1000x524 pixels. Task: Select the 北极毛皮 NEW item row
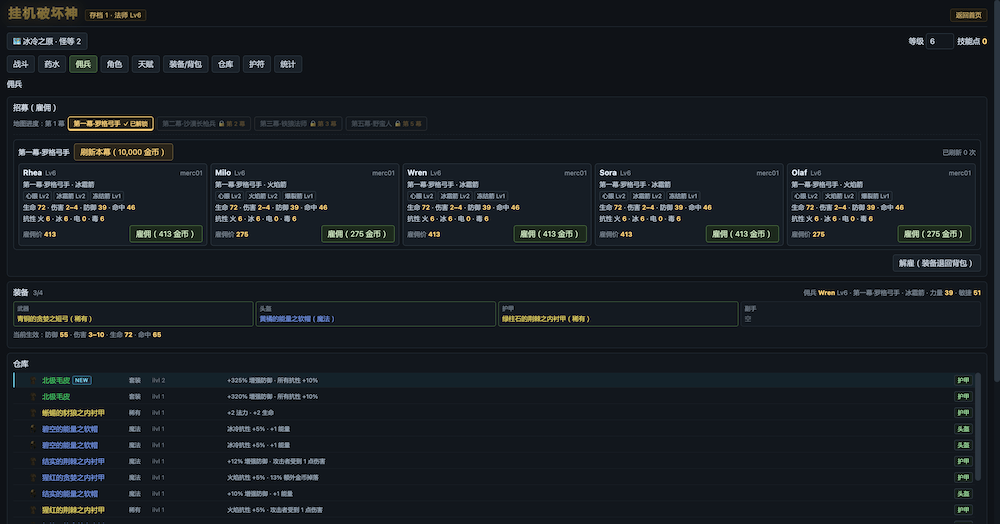click(492, 381)
